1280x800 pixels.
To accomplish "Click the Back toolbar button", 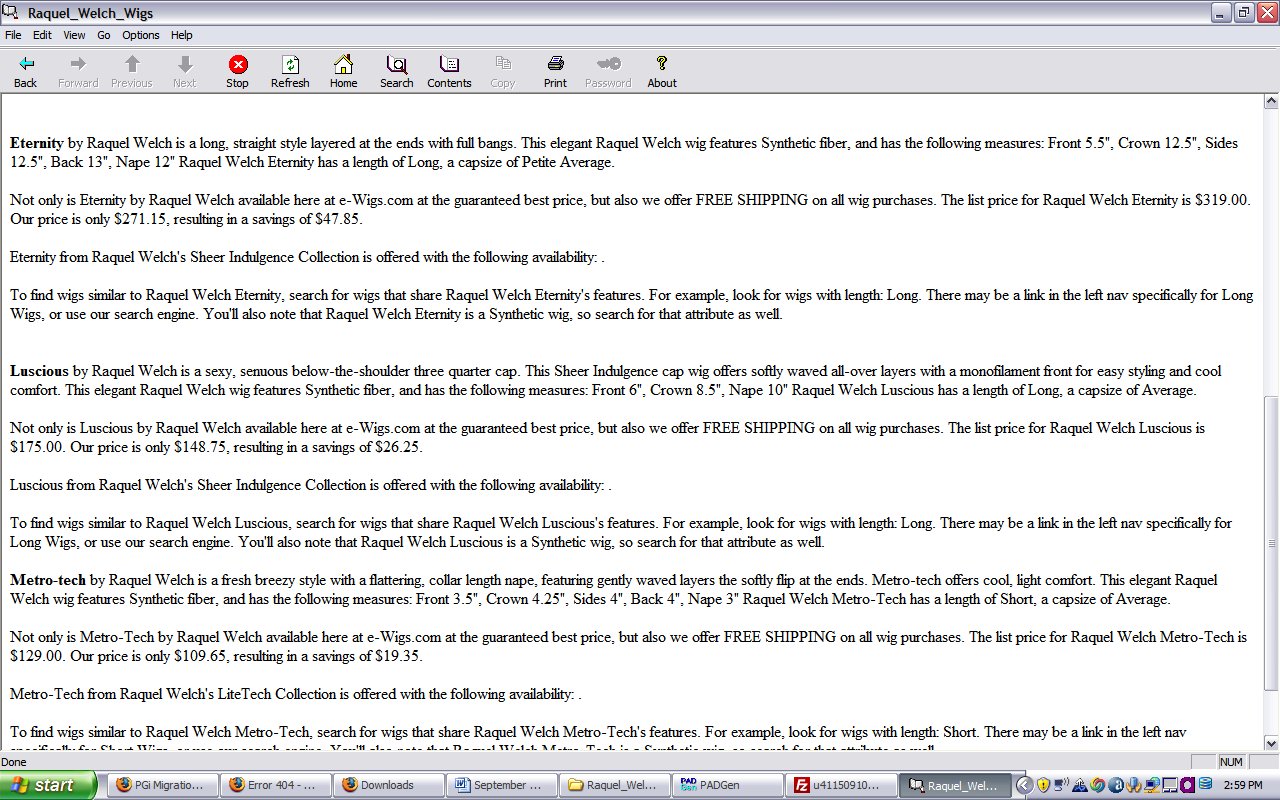I will point(26,72).
